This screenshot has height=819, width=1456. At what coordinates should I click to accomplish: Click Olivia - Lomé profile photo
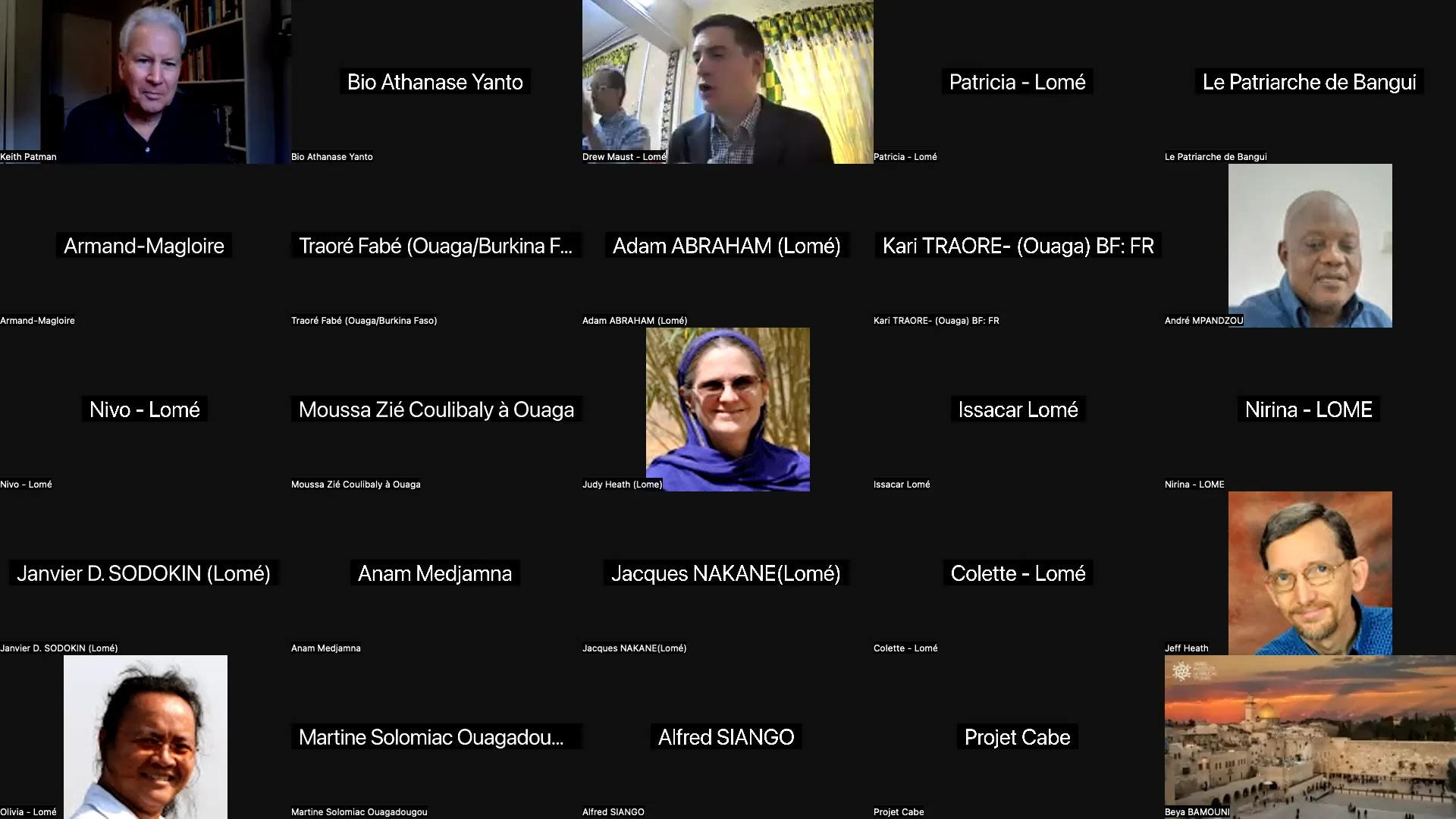[x=146, y=737]
